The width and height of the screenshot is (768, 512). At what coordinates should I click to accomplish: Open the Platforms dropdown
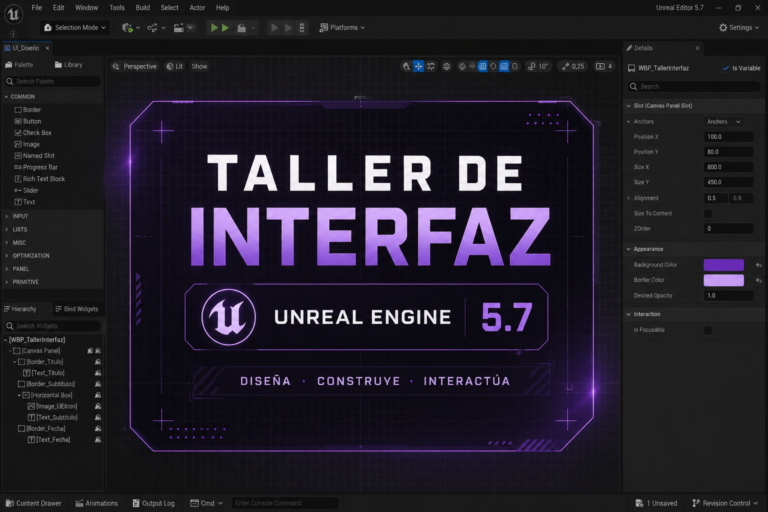click(x=342, y=28)
